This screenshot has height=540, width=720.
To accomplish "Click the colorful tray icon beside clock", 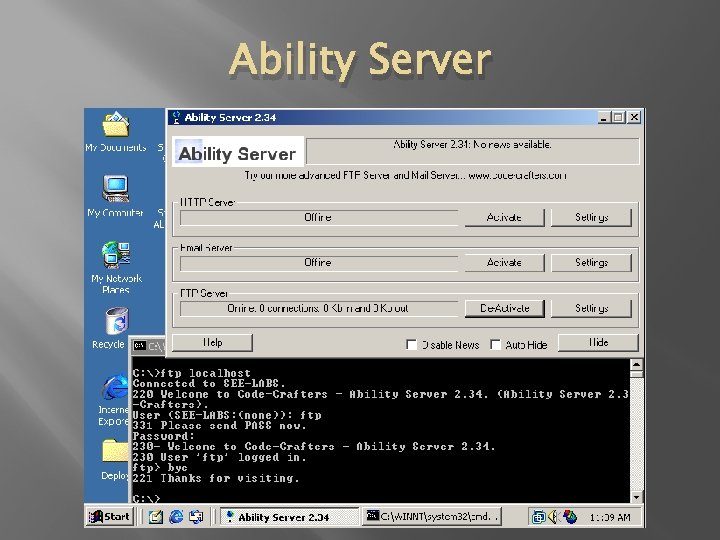I will tap(570, 518).
